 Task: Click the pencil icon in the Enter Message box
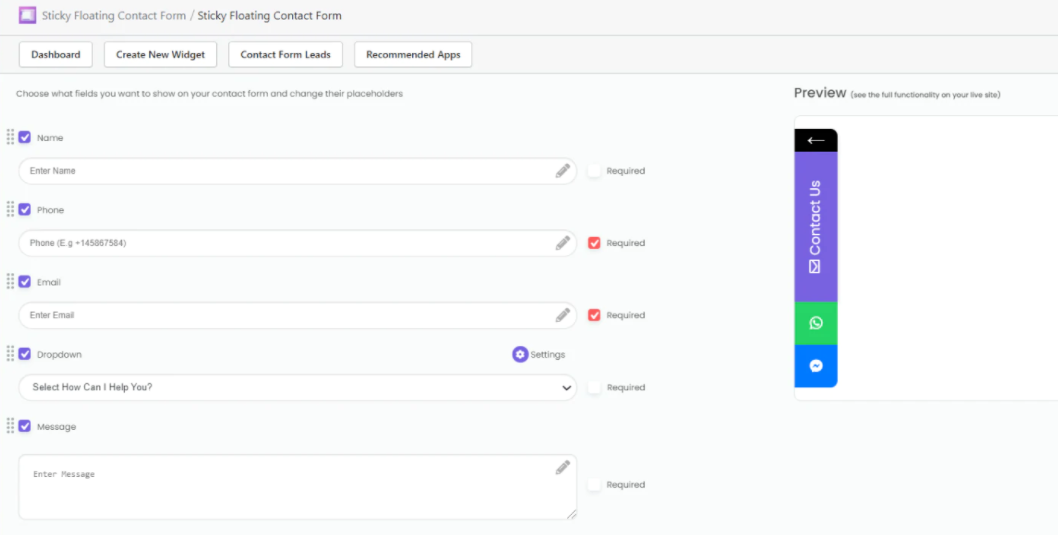[563, 467]
